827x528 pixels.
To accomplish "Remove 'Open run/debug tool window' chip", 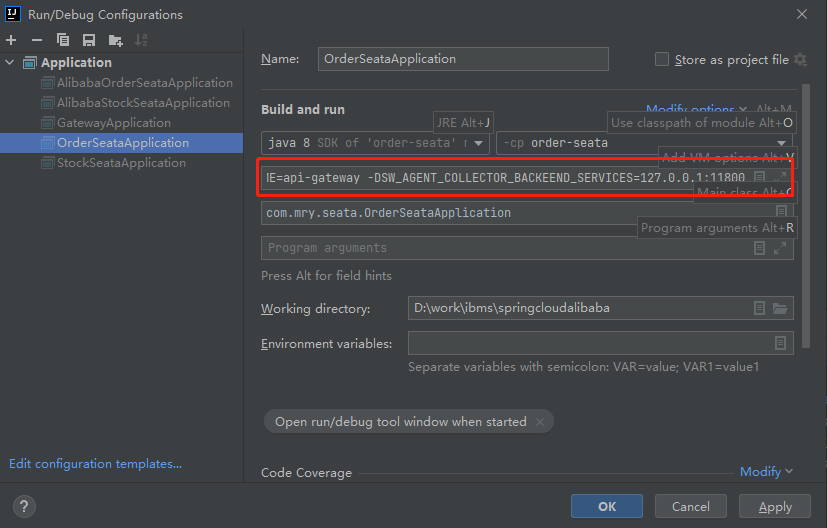I will point(540,422).
